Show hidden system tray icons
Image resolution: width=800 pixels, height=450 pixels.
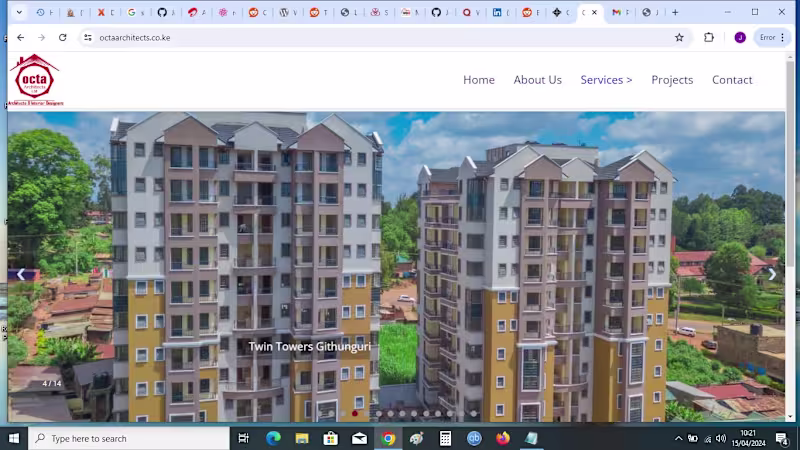[678, 438]
